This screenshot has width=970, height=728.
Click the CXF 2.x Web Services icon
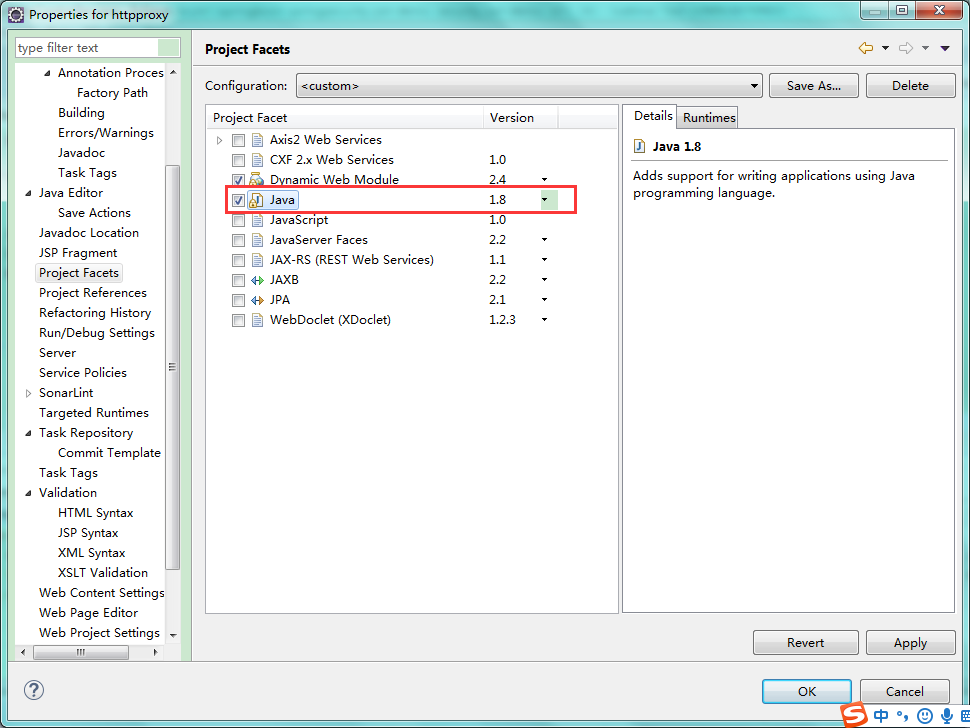click(x=257, y=160)
